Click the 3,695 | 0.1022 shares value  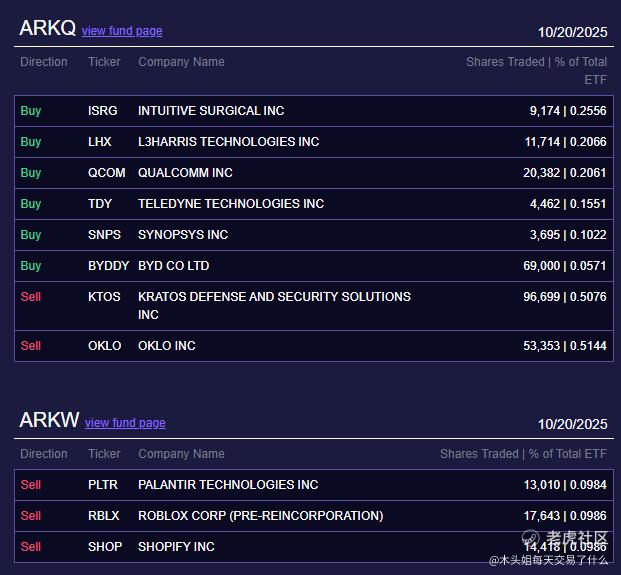point(568,234)
